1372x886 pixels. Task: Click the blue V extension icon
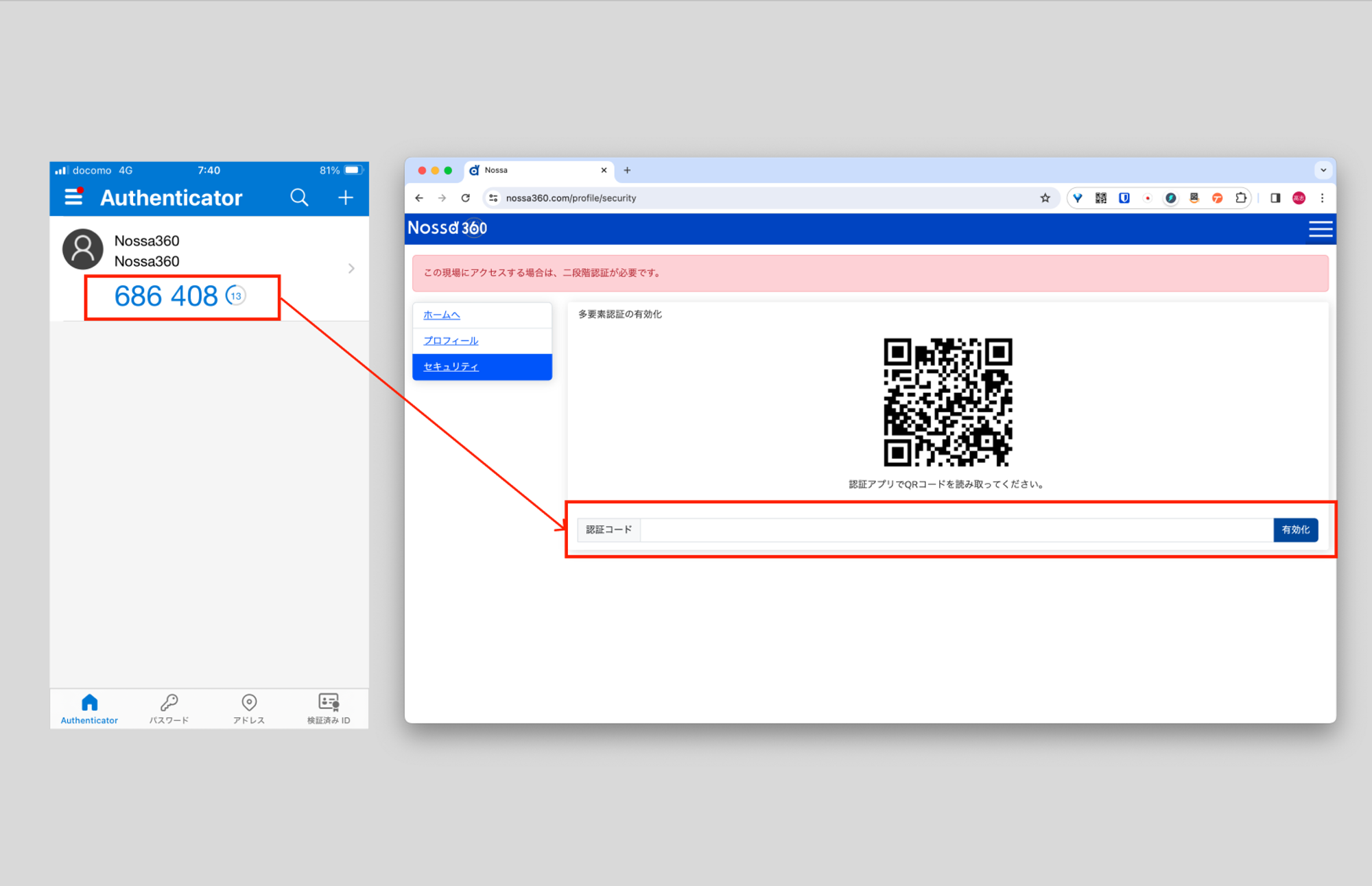point(1078,198)
